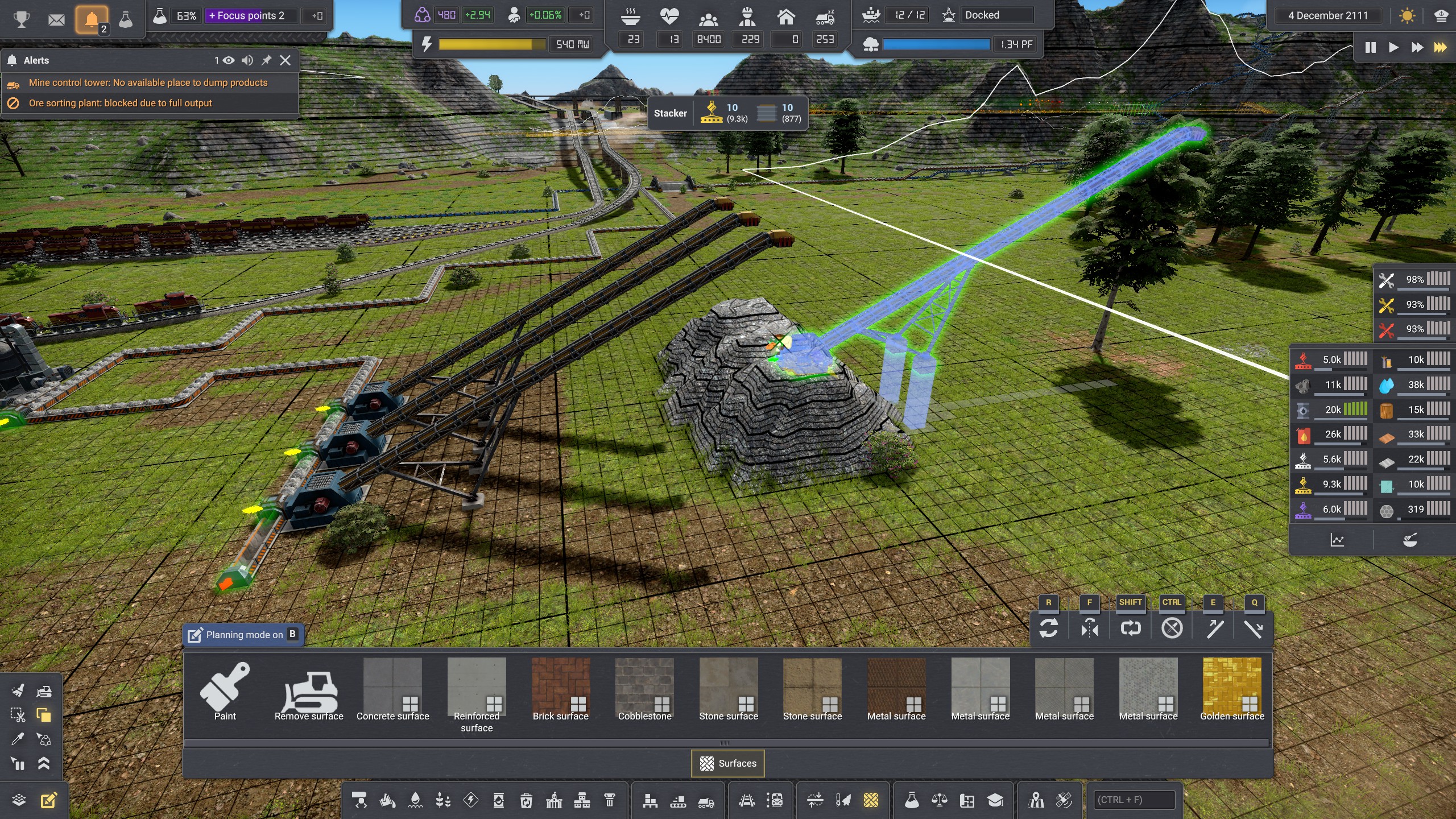Viewport: 1456px width, 819px height.
Task: Open the Surfaces decoration toolbar icon
Action: (871, 801)
